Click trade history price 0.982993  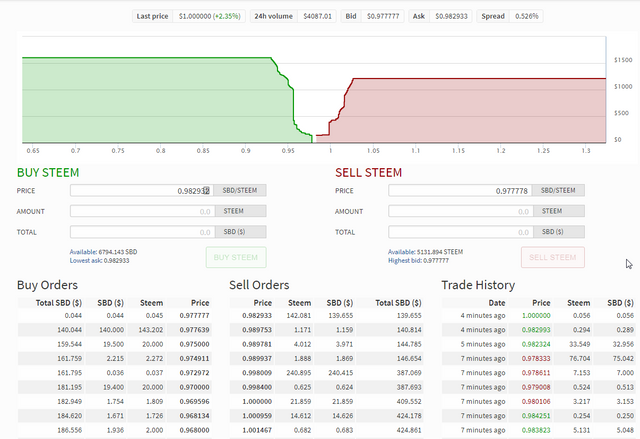[x=536, y=330]
